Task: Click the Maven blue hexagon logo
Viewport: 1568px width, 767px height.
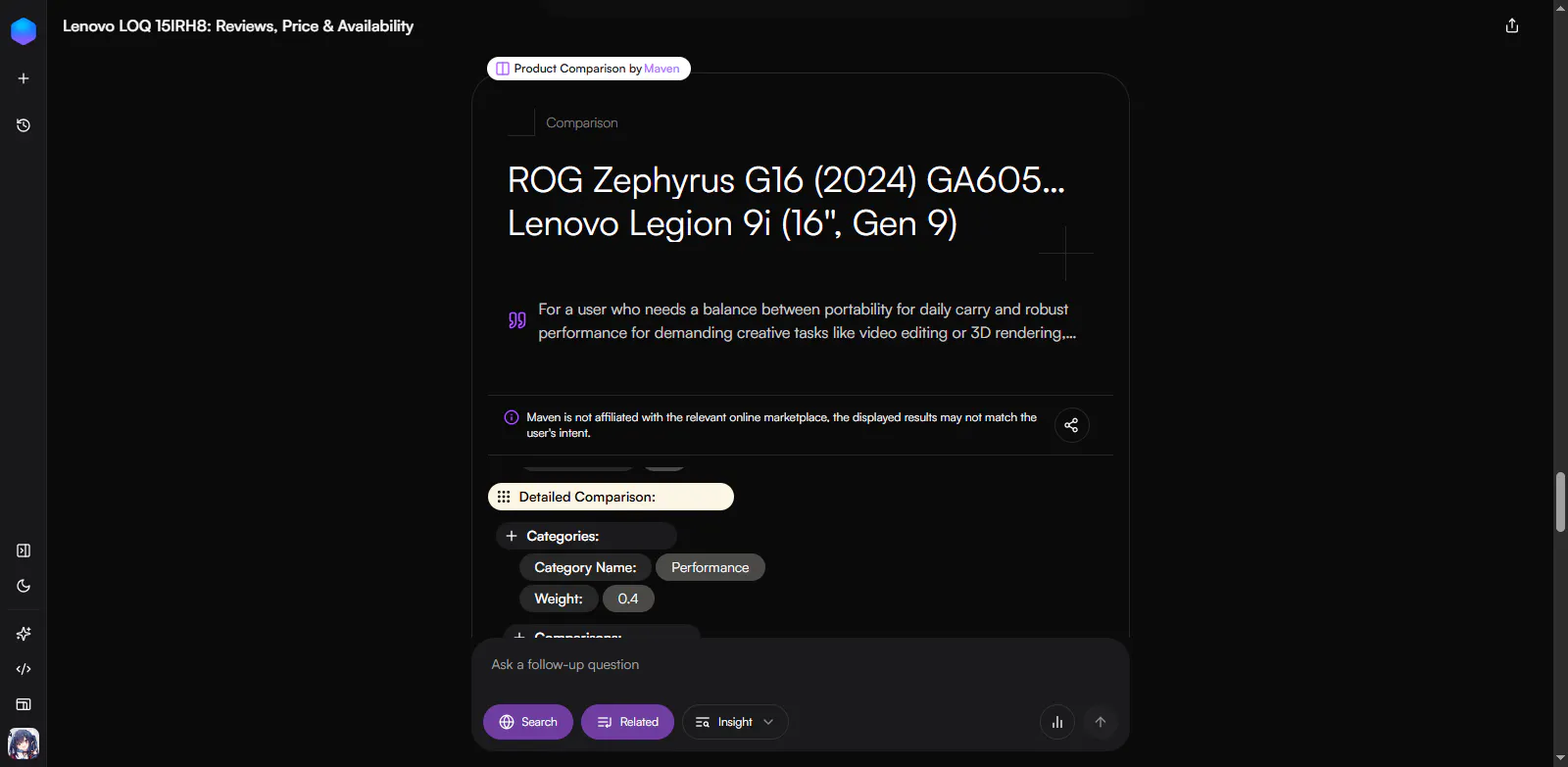Action: pos(24,31)
